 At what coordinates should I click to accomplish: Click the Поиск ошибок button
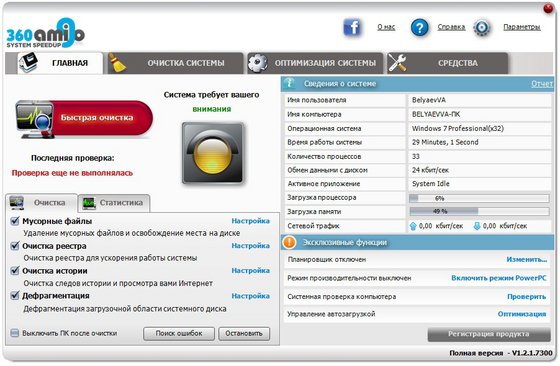179,334
